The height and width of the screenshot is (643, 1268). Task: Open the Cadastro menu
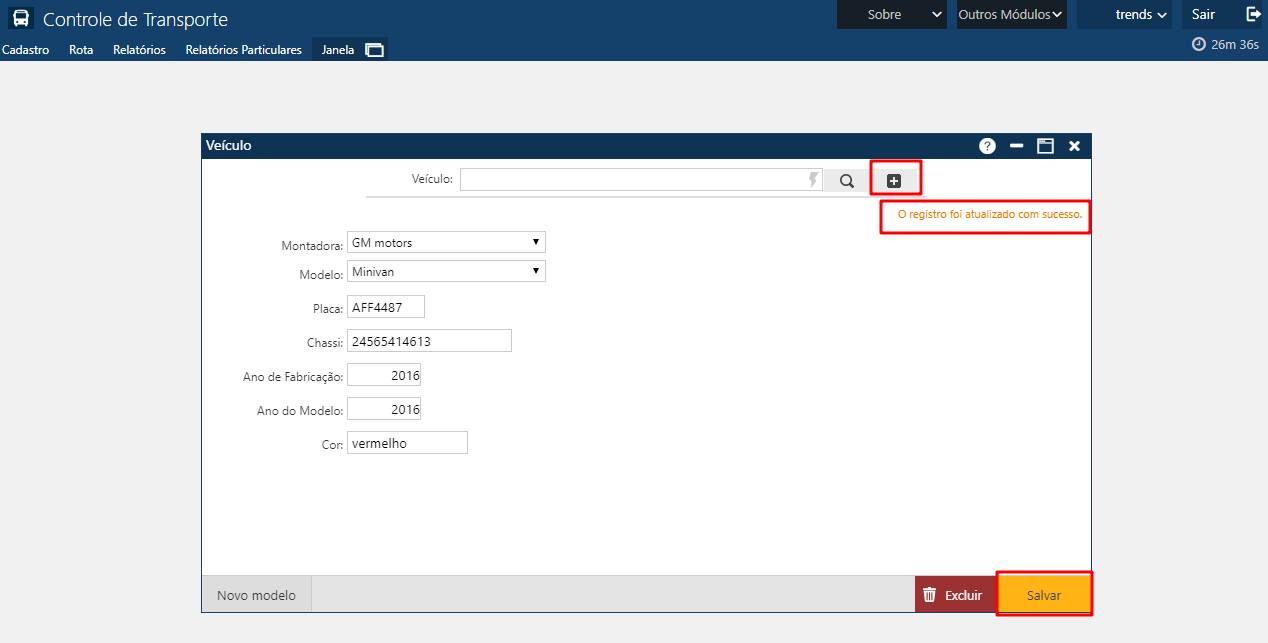25,50
